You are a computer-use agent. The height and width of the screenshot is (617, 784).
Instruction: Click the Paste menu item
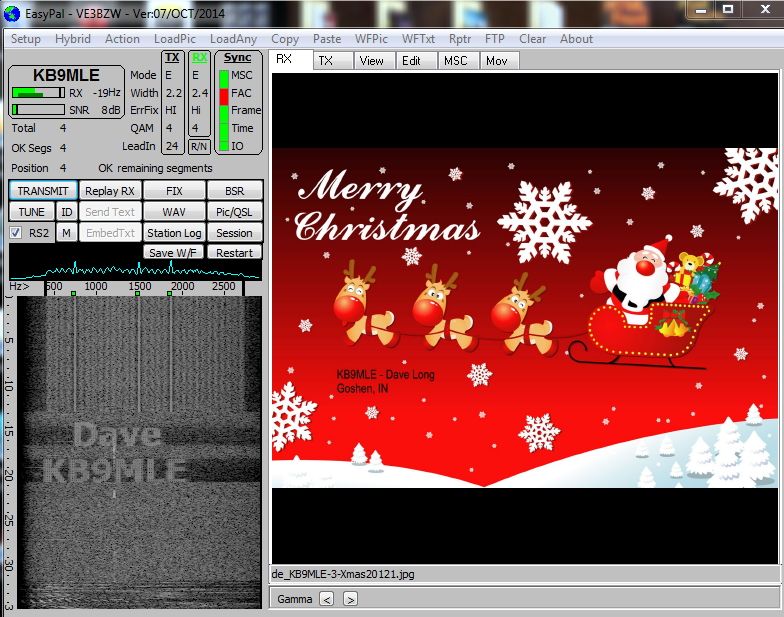[x=327, y=39]
